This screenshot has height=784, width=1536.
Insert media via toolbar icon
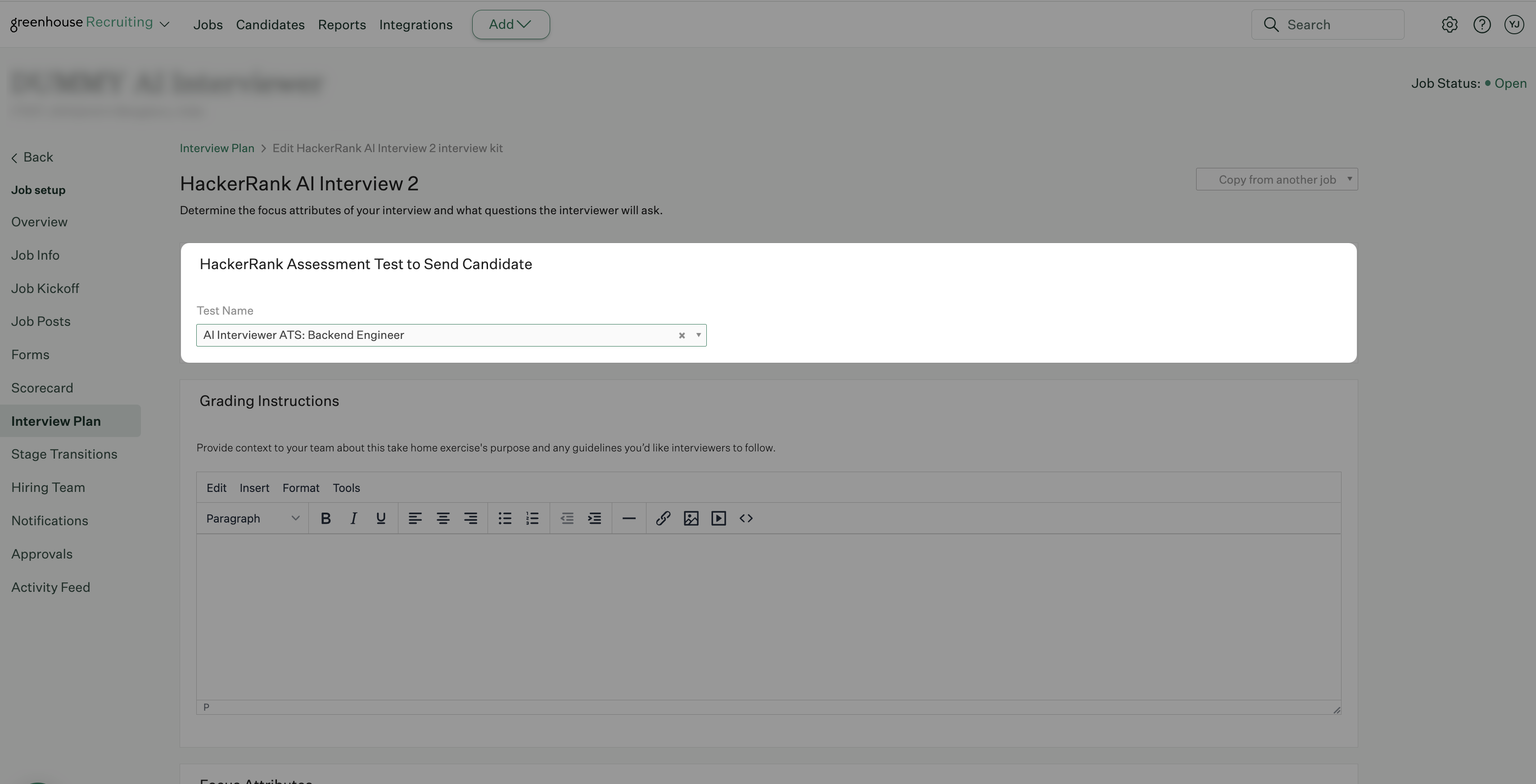[718, 518]
